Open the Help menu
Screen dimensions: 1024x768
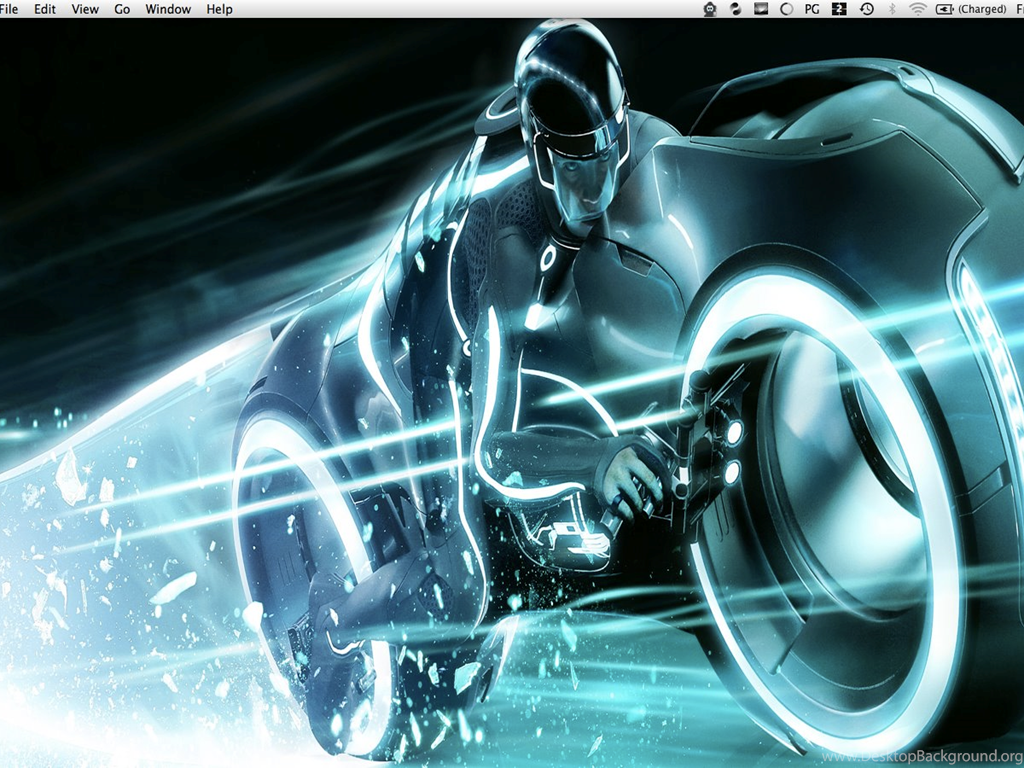pos(219,9)
